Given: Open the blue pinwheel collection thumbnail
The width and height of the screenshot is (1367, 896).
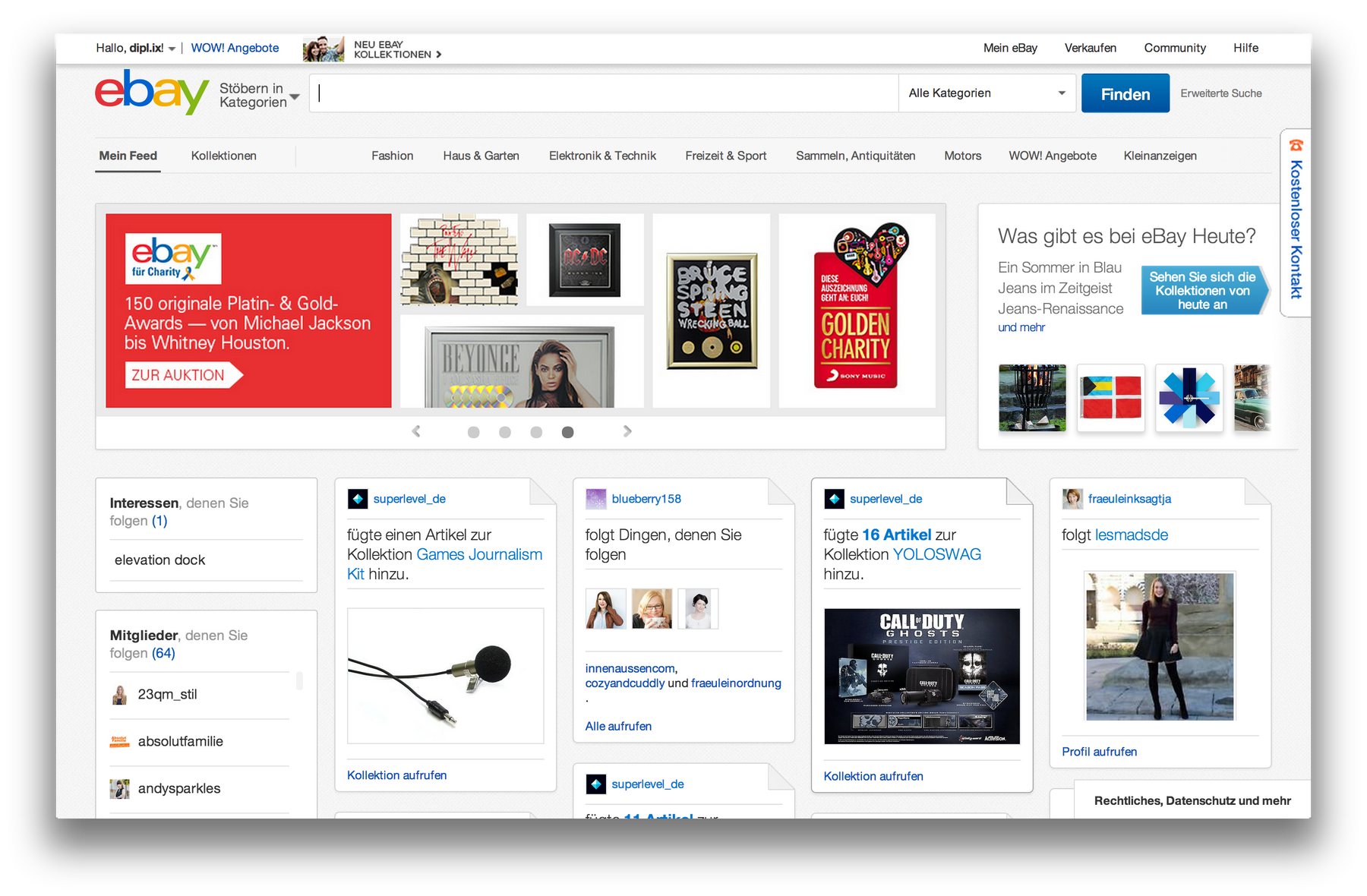Looking at the screenshot, I should coord(1189,398).
